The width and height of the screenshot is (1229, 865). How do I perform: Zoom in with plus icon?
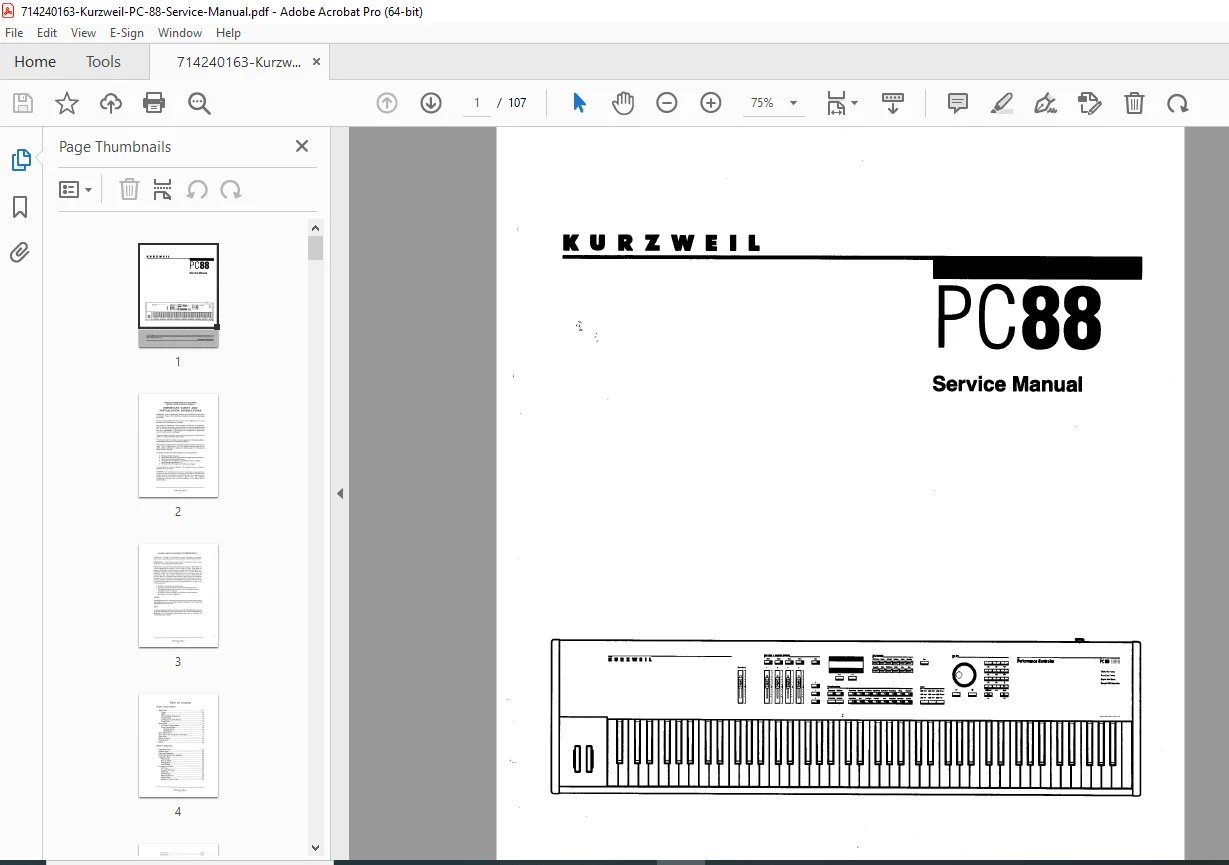tap(711, 103)
